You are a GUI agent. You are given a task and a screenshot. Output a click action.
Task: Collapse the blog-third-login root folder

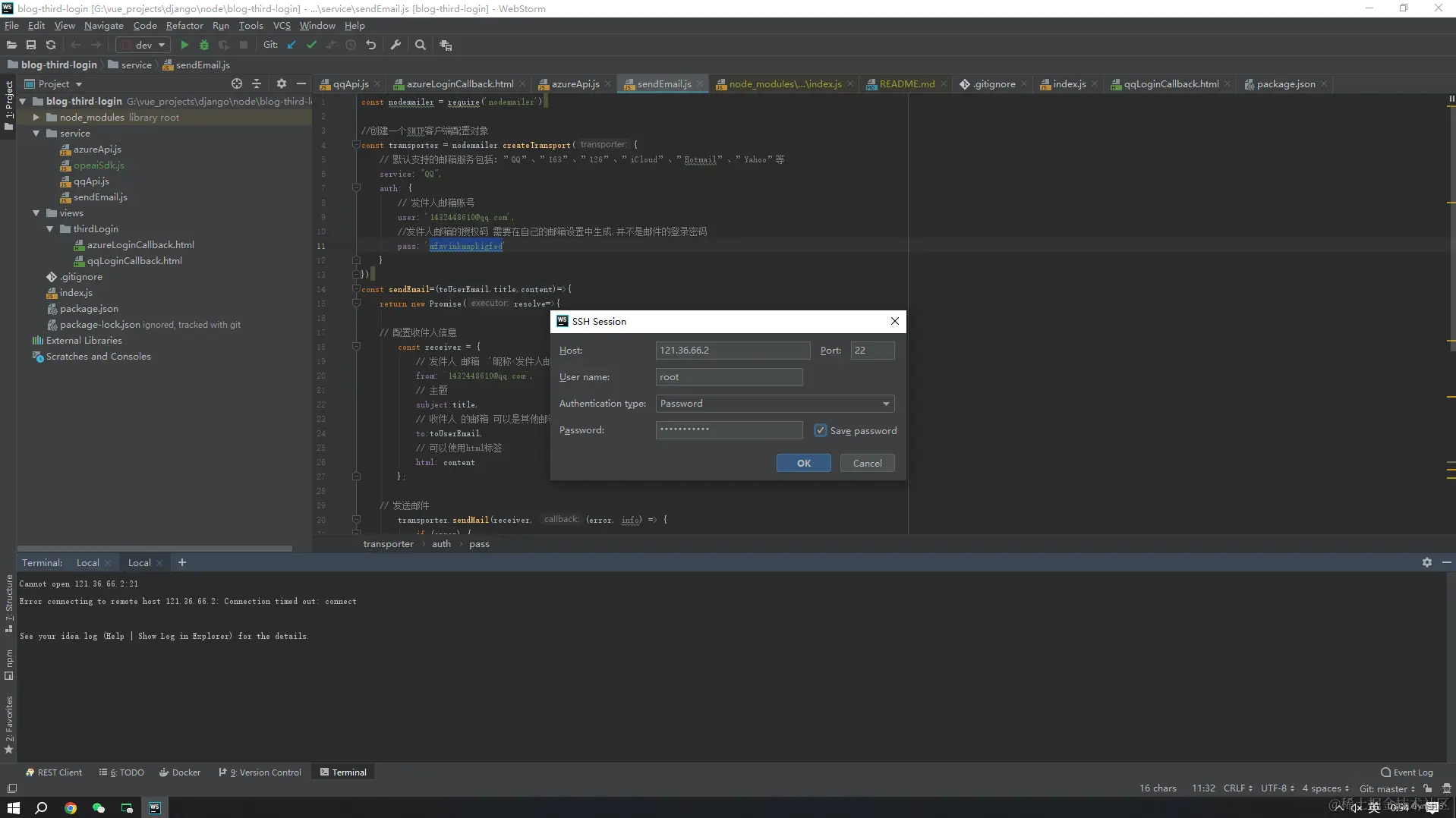coord(23,101)
